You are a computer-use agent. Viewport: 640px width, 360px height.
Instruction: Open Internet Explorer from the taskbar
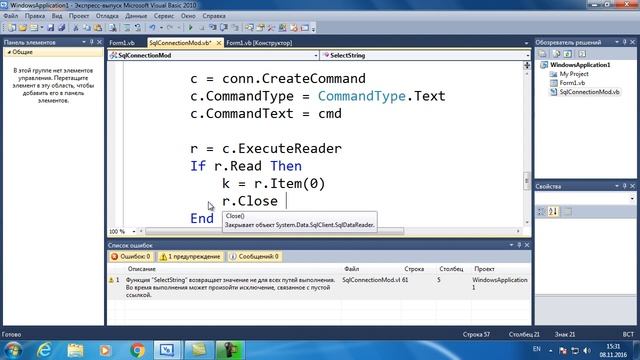click(44, 350)
